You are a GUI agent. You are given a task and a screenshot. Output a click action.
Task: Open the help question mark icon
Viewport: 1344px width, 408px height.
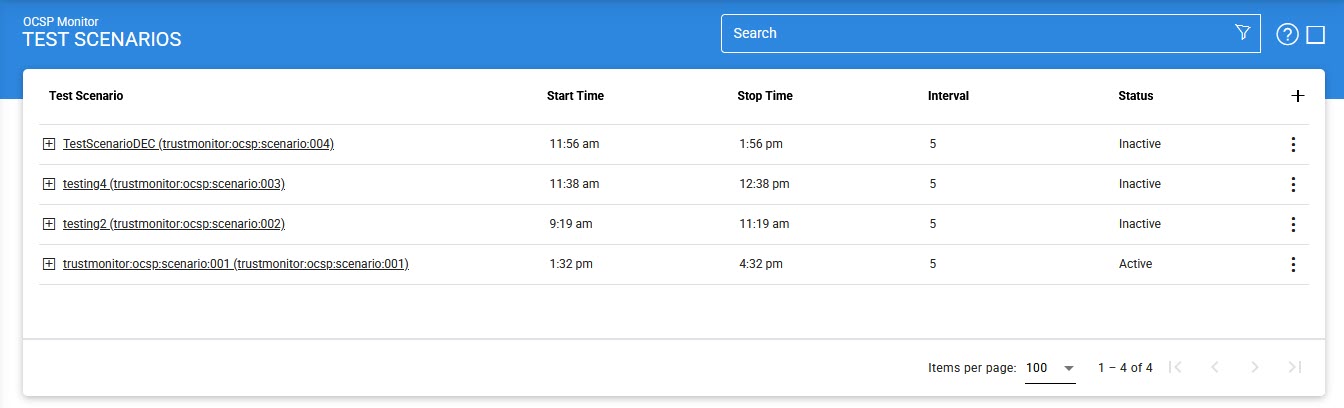[x=1287, y=35]
